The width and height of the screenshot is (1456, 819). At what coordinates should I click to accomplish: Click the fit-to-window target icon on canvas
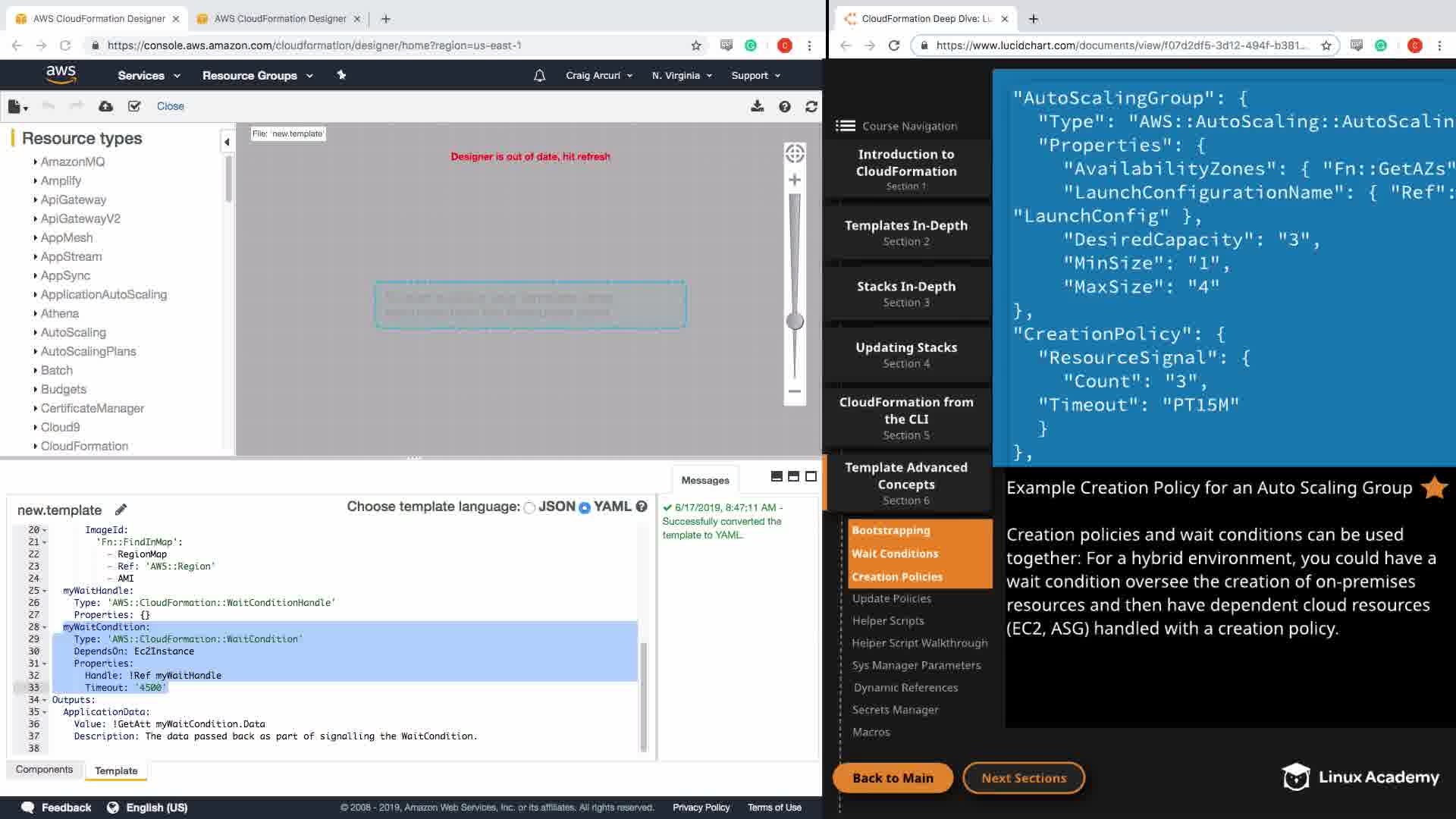click(795, 153)
